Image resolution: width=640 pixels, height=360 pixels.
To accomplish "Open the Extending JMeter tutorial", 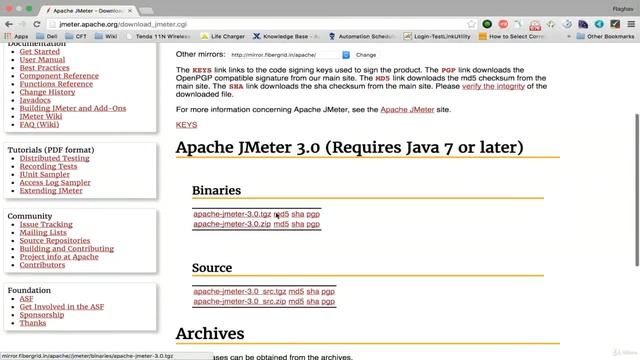I will point(51,191).
